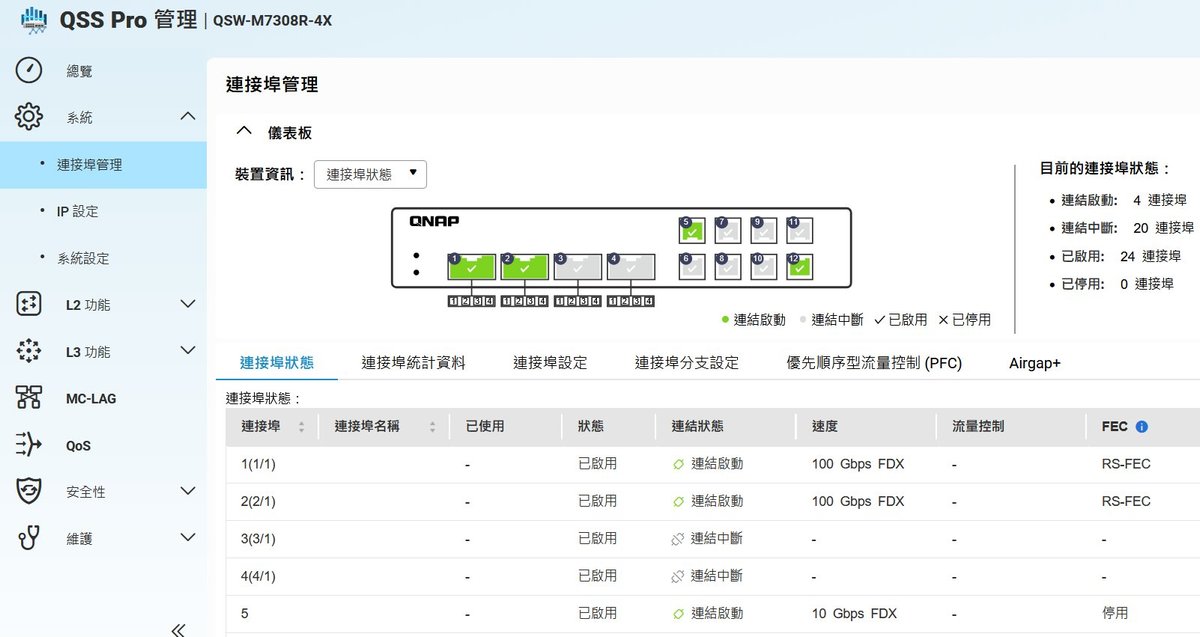Screen dimensions: 1200x637
Task: Sort table by 連接埠 column
Action: pyautogui.click(x=302, y=427)
